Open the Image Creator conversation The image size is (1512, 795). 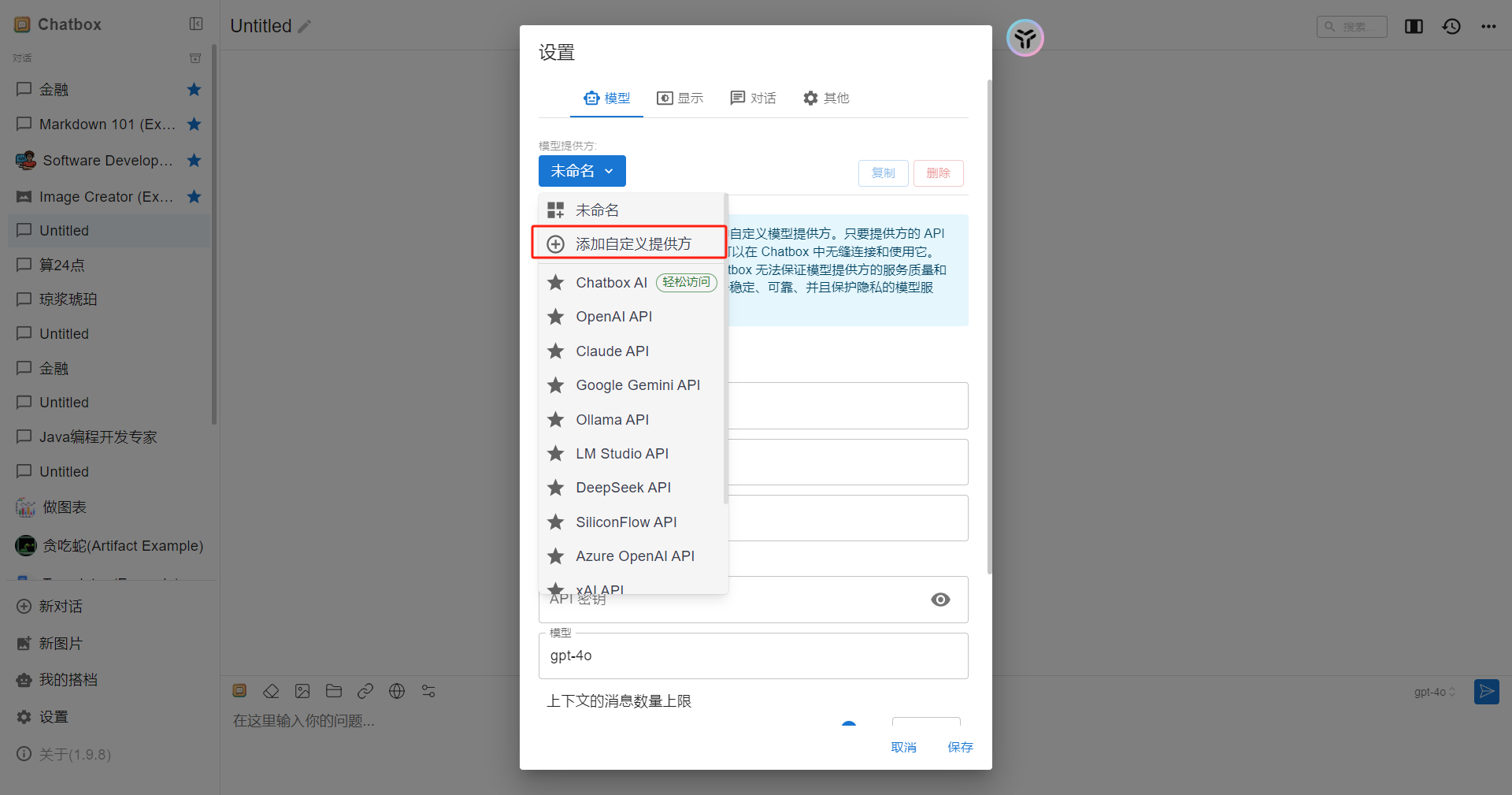pyautogui.click(x=109, y=197)
